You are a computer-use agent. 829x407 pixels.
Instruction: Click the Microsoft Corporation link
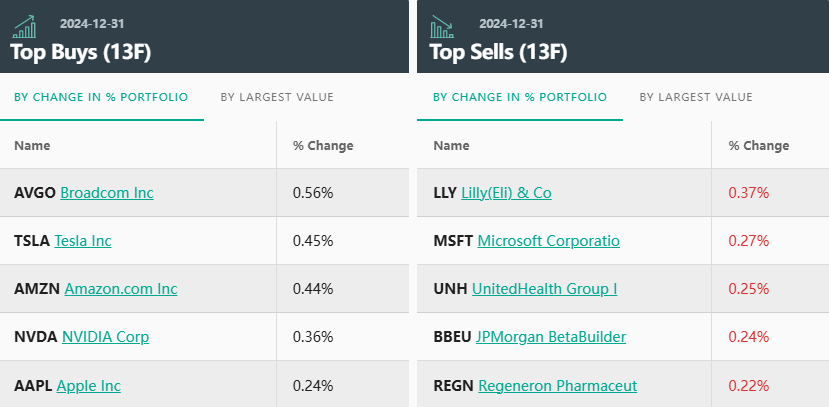[x=549, y=240]
